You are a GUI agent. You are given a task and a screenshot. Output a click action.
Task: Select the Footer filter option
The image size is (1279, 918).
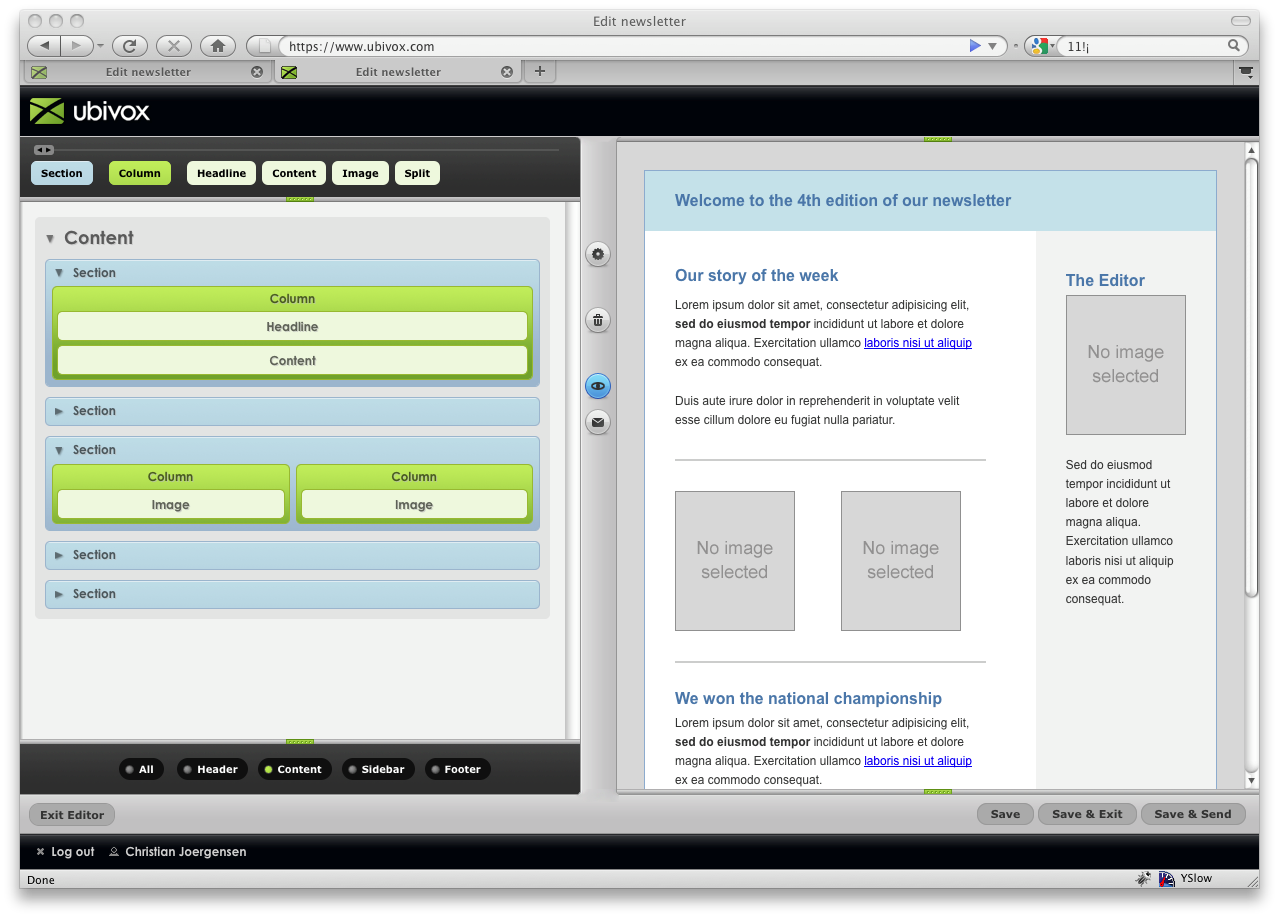(457, 769)
